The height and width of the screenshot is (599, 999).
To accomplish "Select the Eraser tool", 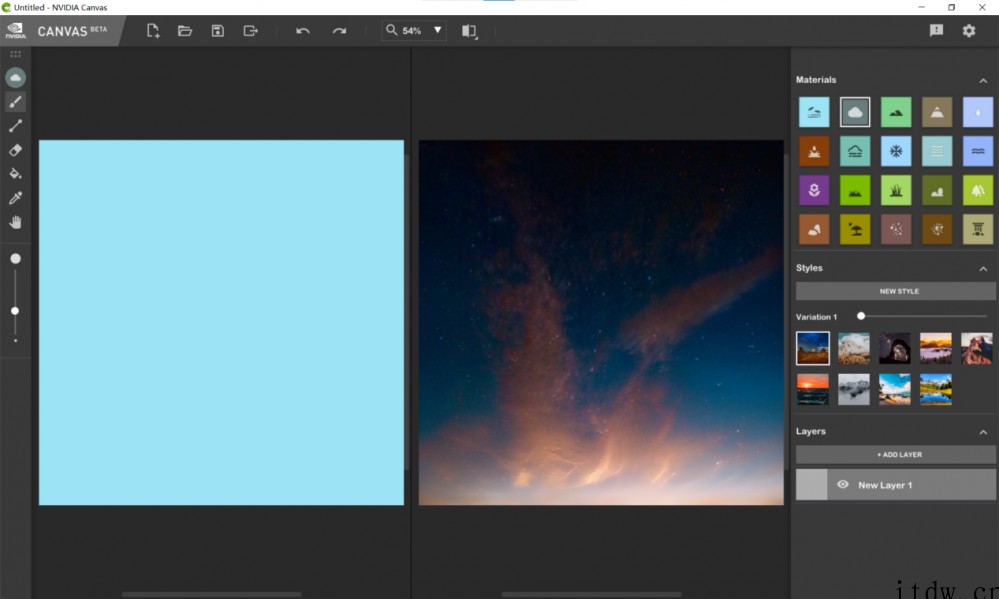I will (x=15, y=150).
